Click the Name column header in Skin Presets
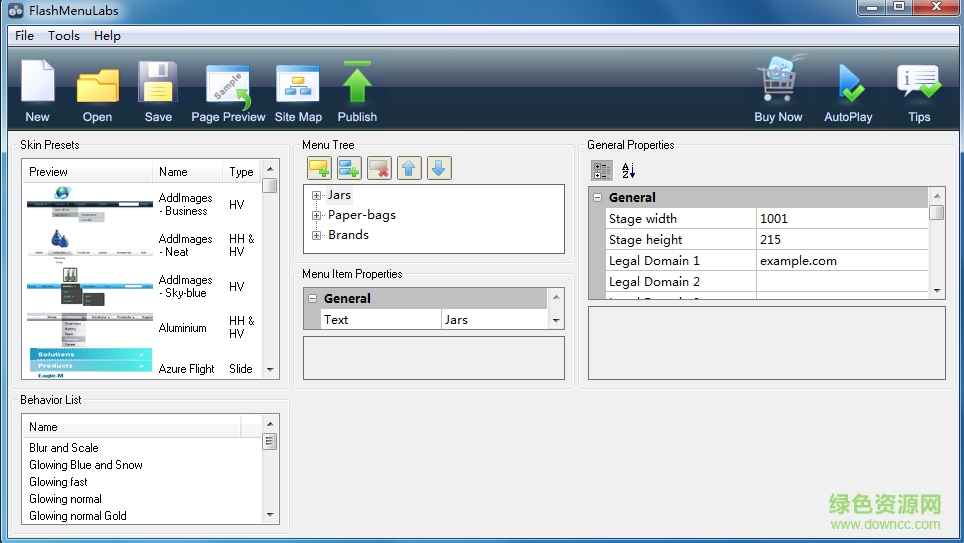964x543 pixels. click(186, 172)
